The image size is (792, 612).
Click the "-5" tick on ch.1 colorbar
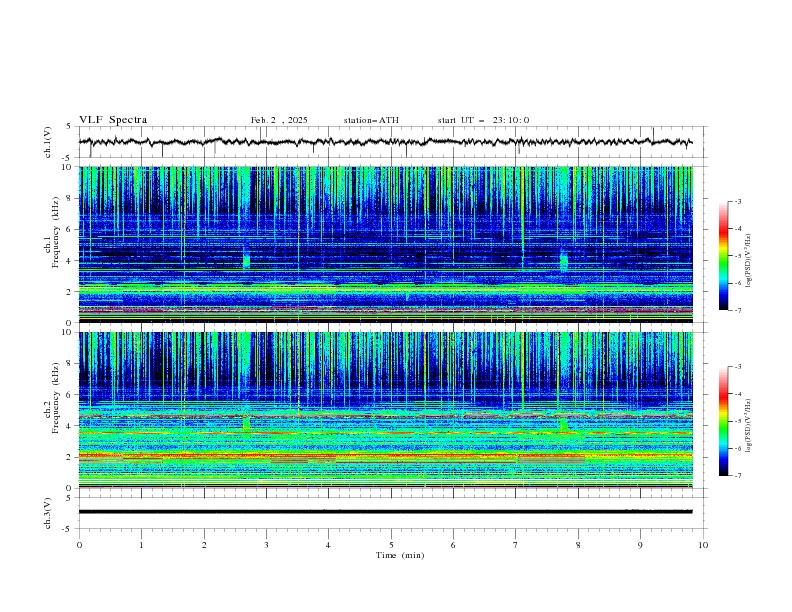click(x=738, y=256)
